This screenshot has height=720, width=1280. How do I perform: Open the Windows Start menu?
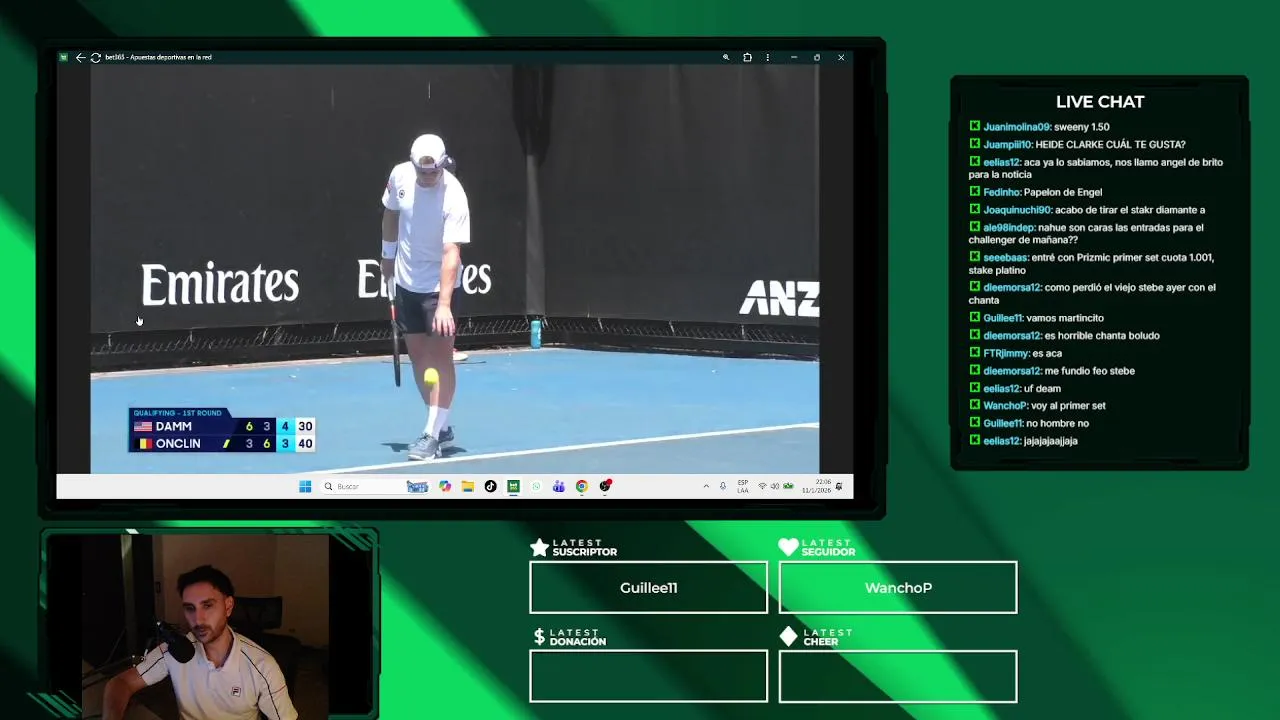305,486
